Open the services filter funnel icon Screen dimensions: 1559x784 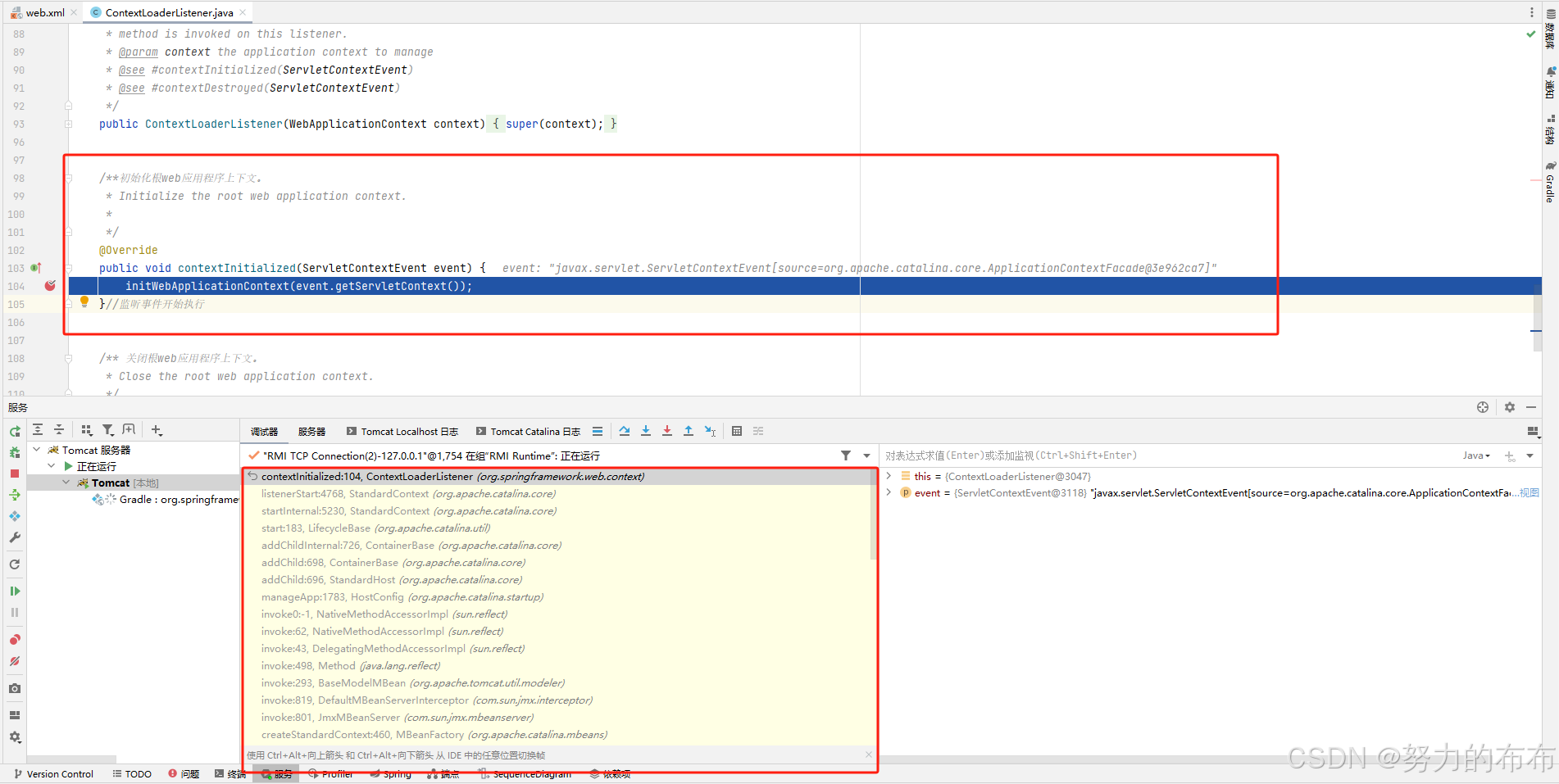point(108,429)
